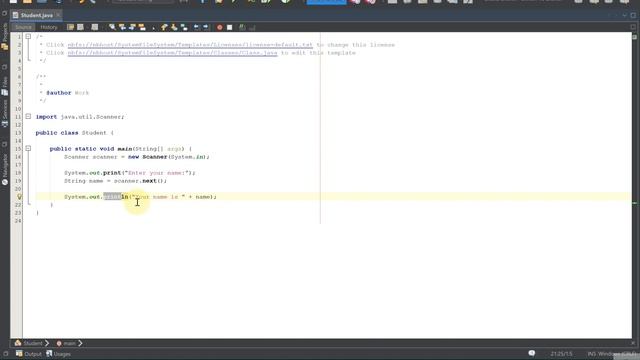Click the Find Previous Occurrence icon
Image resolution: width=640 pixels, height=360 pixels.
[122, 27]
